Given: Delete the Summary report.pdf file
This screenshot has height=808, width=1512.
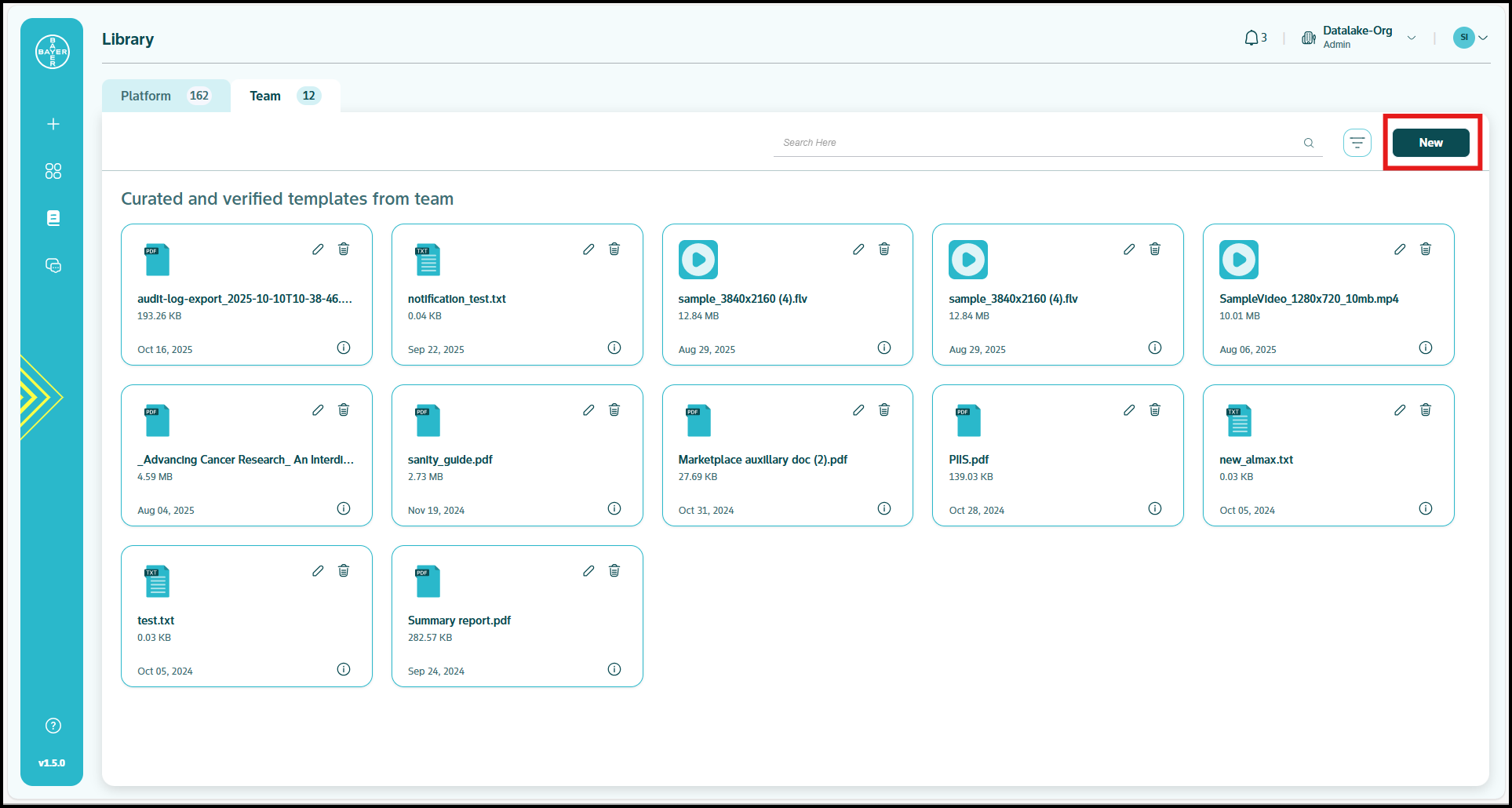Looking at the screenshot, I should pos(614,571).
